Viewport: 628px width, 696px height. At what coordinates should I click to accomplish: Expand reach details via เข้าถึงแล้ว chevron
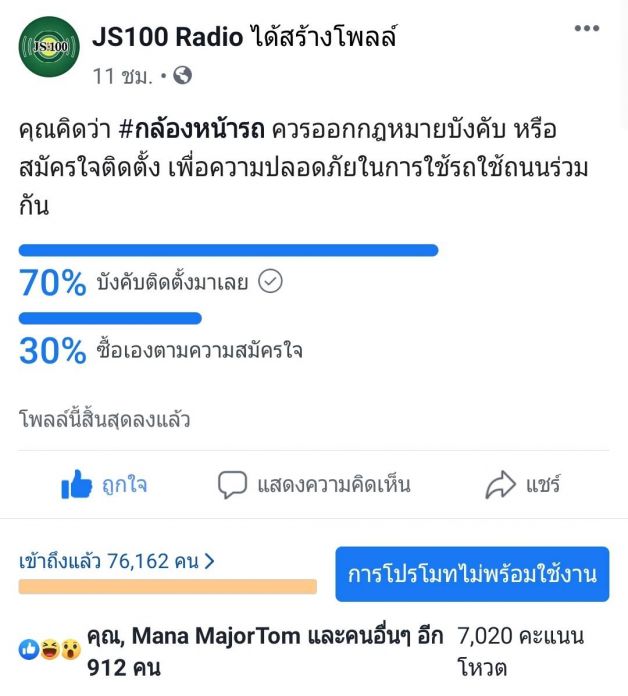tap(209, 561)
